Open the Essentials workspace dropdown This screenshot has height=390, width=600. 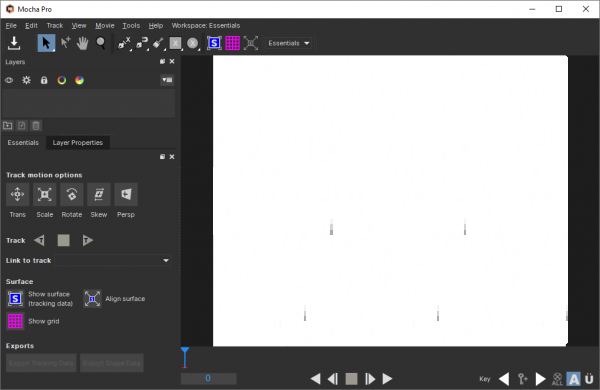[289, 43]
